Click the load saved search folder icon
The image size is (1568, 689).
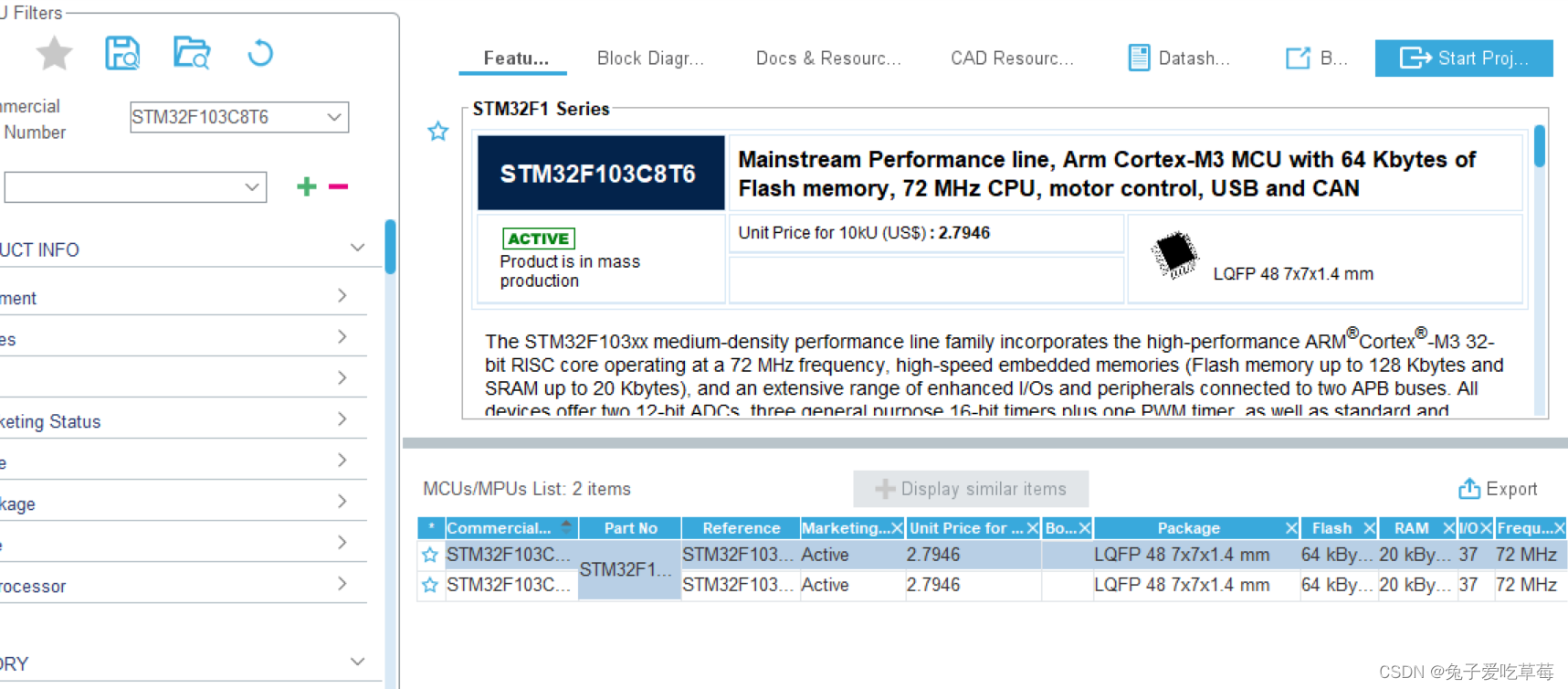pyautogui.click(x=192, y=53)
